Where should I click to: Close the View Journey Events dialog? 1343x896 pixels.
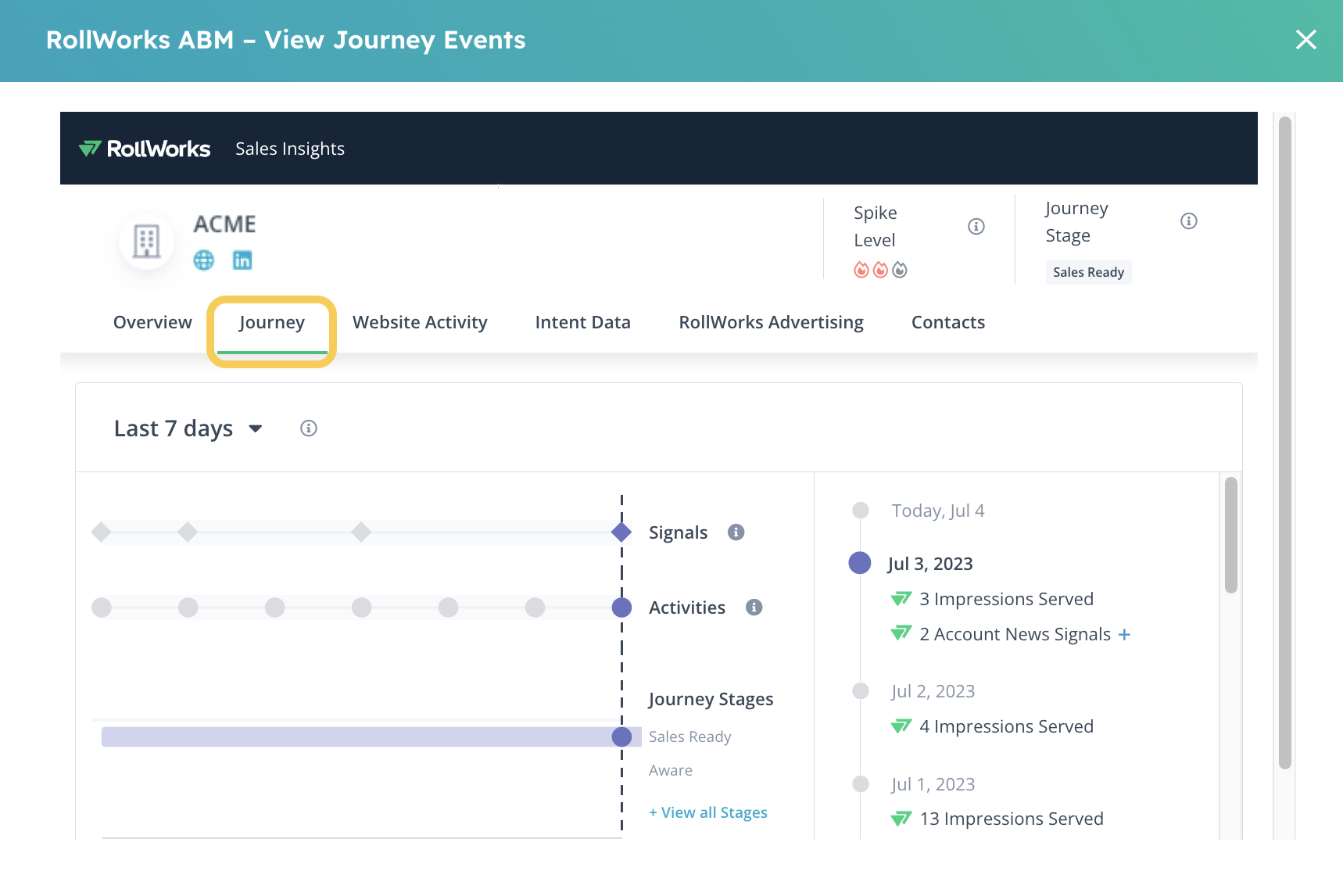pyautogui.click(x=1305, y=40)
